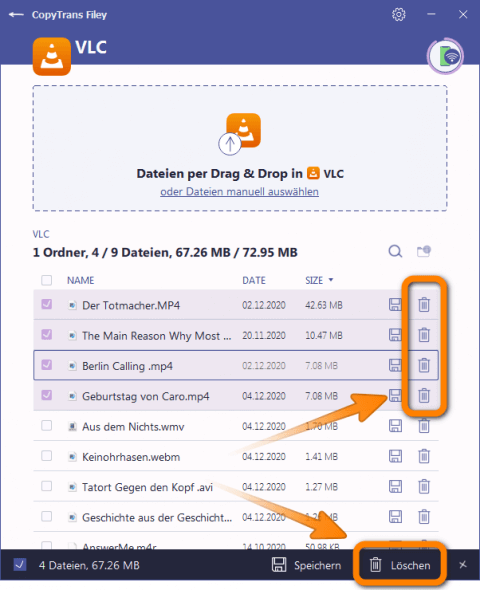This screenshot has width=480, height=590.
Task: Save Geburtstag von Caro.mp4 to PC
Action: coord(395,395)
